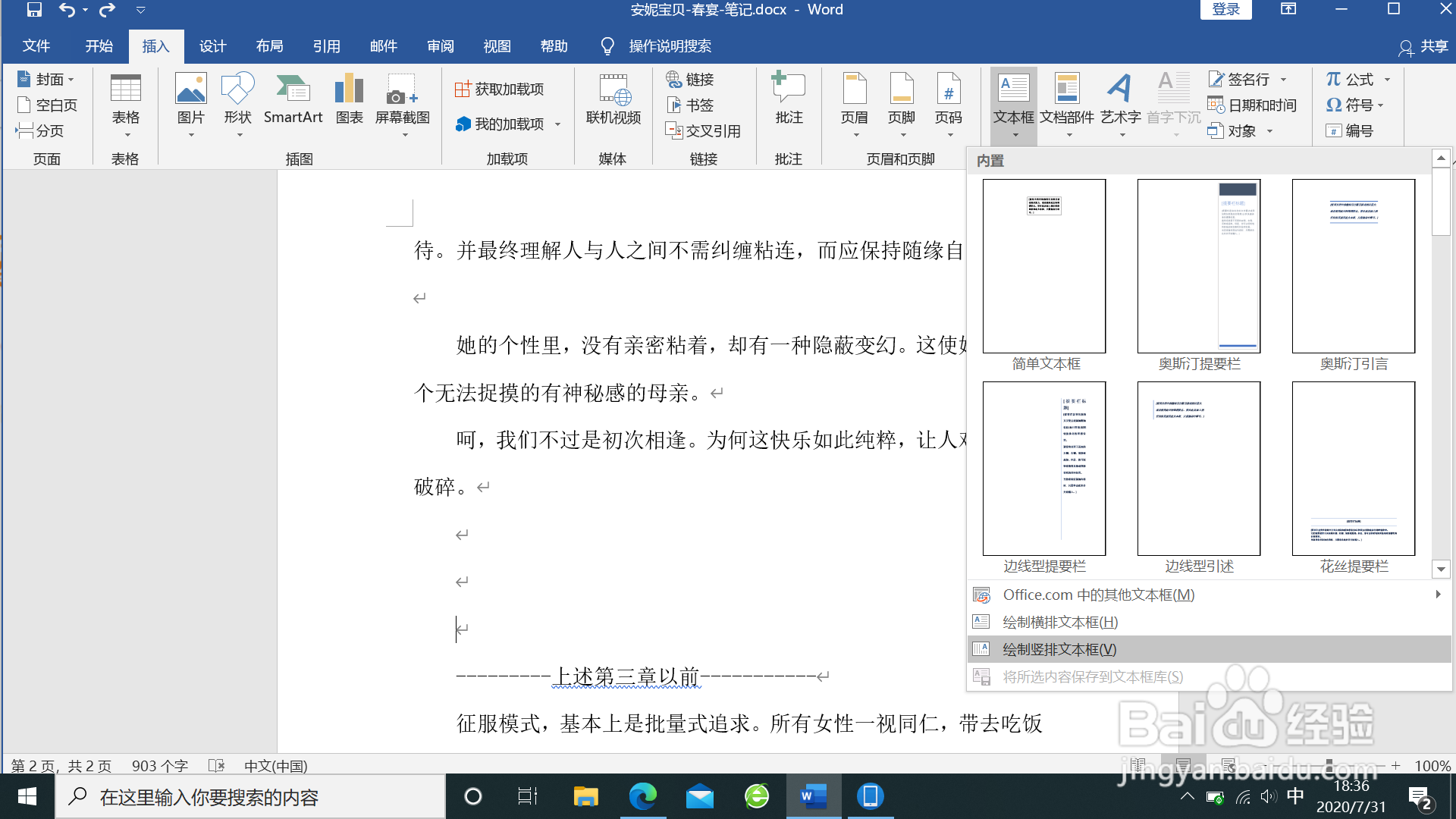Open the Screenshot (屏幕截图) tool
Viewport: 1456px width, 819px height.
[403, 106]
